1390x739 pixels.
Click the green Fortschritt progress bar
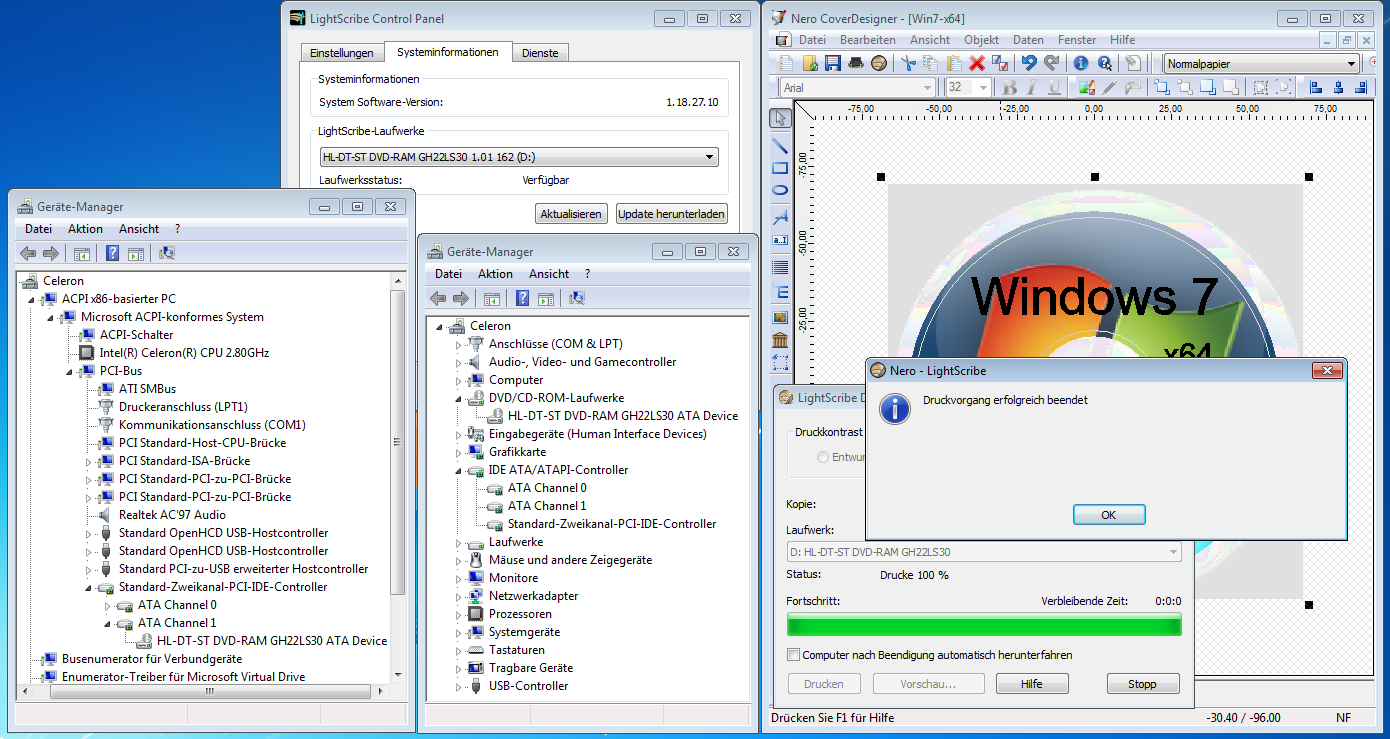pyautogui.click(x=984, y=625)
